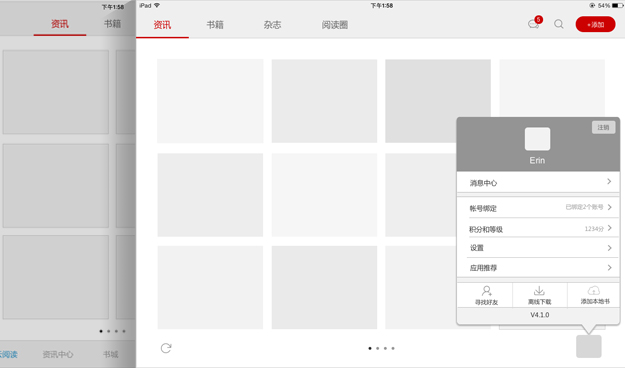Image resolution: width=625 pixels, height=368 pixels.
Task: Open second thumbnail in middle row of main grid
Action: click(x=324, y=195)
